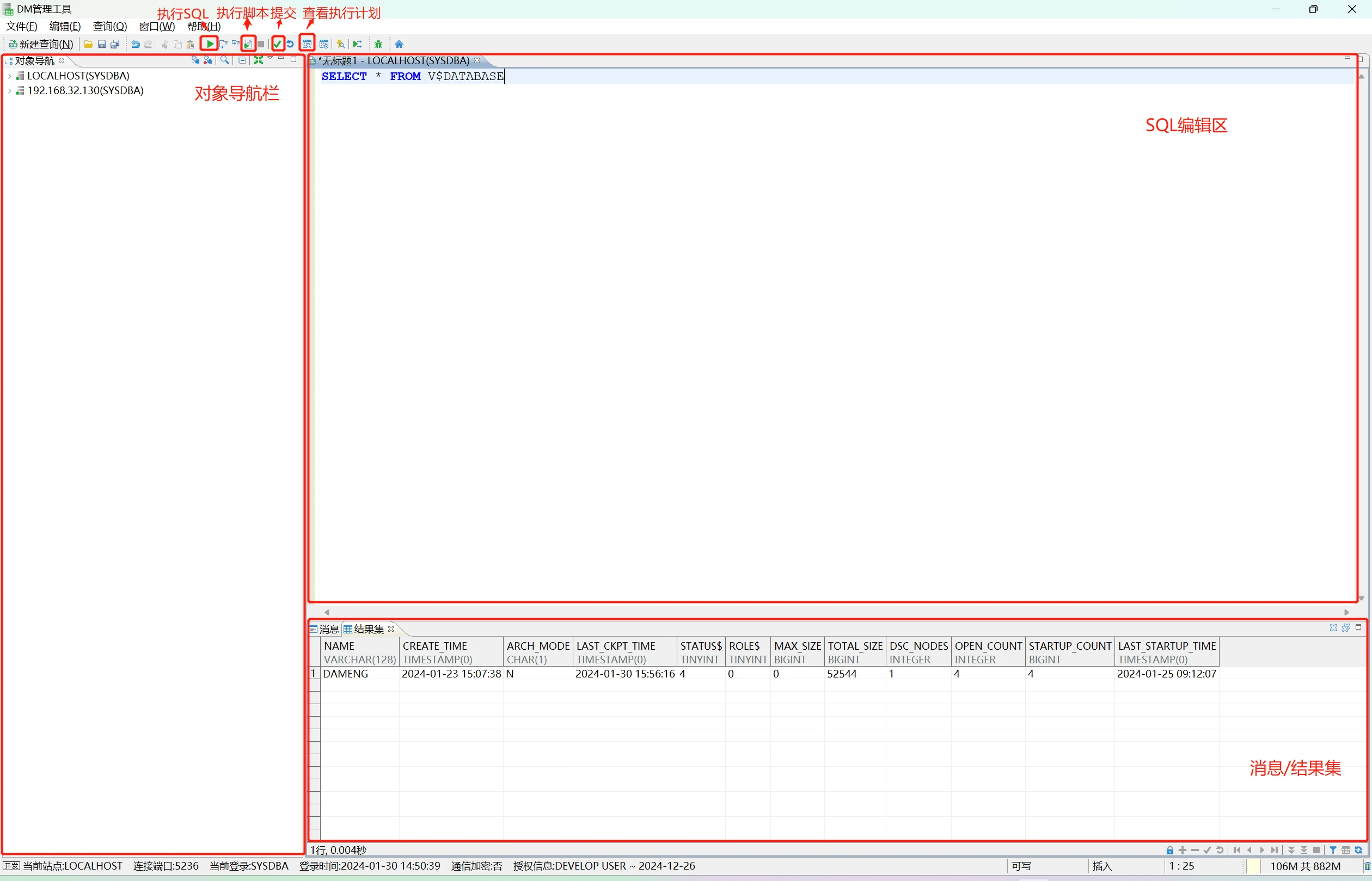
Task: Click the result set filter funnel icon
Action: click(1333, 850)
